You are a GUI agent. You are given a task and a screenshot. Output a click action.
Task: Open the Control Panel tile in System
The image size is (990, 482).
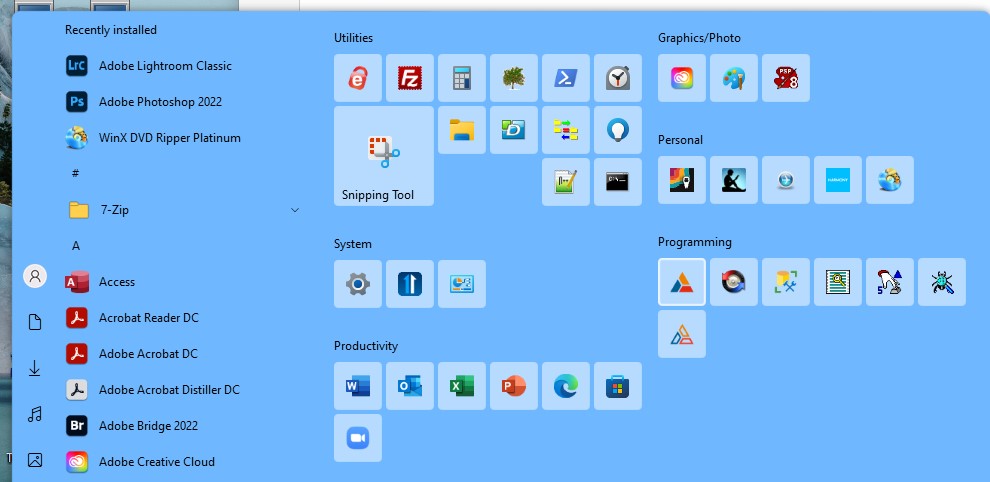(x=462, y=284)
